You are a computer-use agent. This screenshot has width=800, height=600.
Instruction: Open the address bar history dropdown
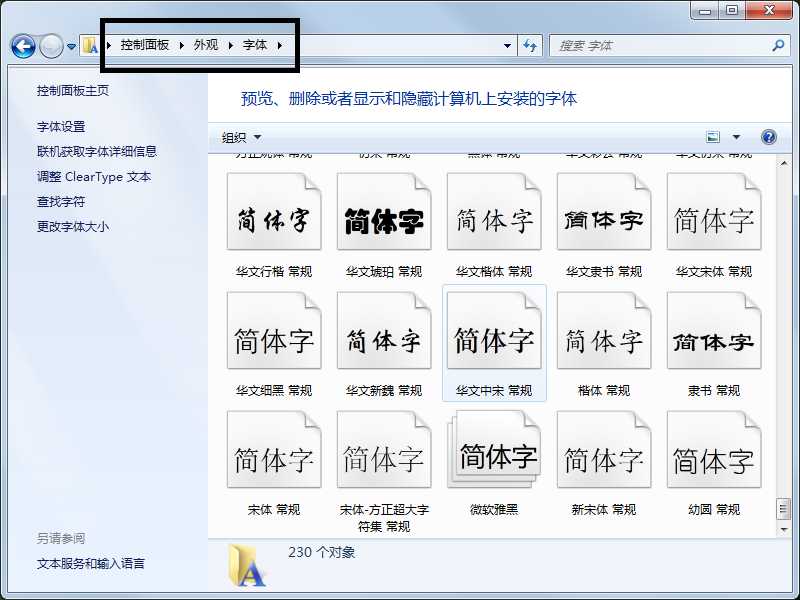click(x=507, y=46)
